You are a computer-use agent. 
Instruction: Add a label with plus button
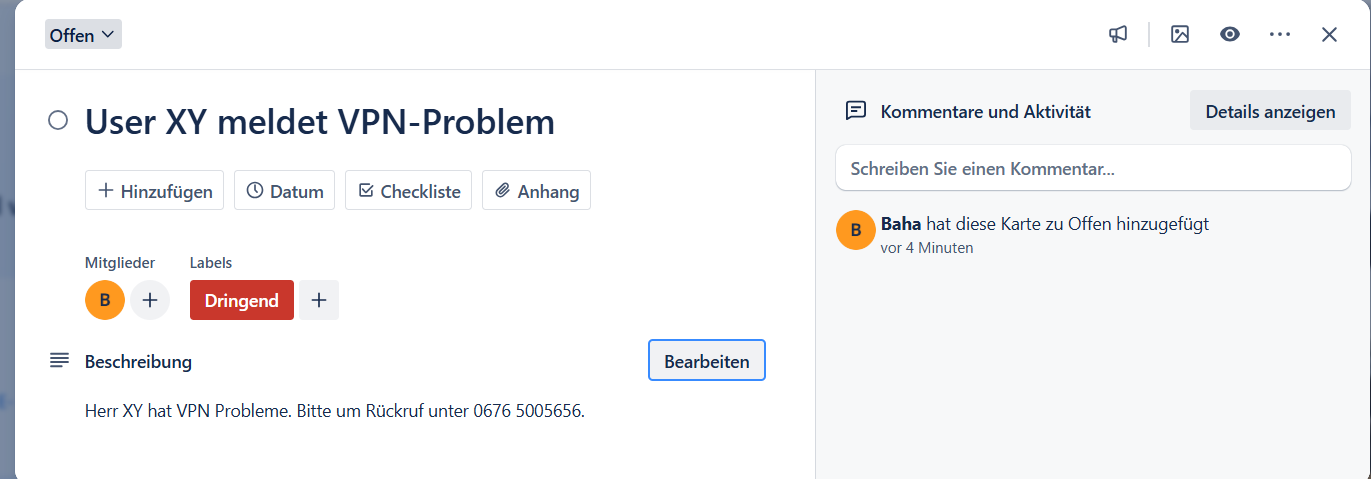319,300
